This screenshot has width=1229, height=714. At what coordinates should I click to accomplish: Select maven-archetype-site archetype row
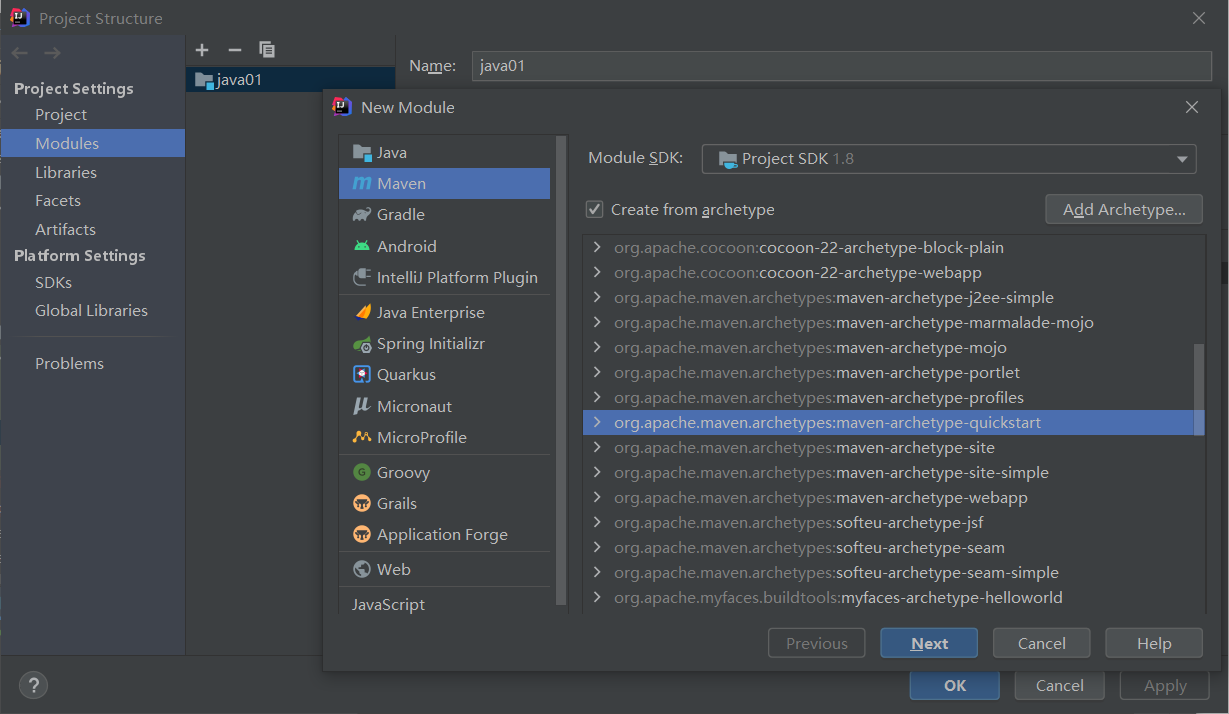[x=894, y=447]
